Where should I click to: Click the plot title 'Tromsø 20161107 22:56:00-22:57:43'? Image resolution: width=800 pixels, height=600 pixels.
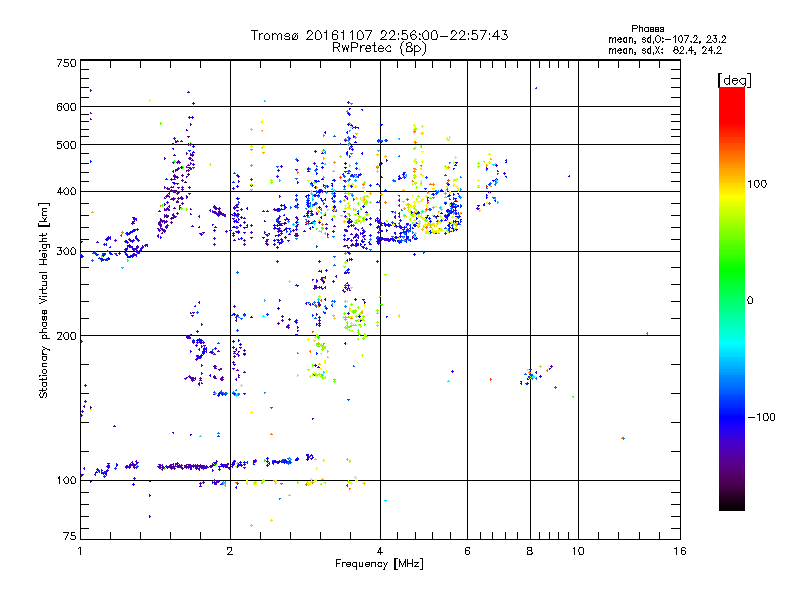pos(379,35)
